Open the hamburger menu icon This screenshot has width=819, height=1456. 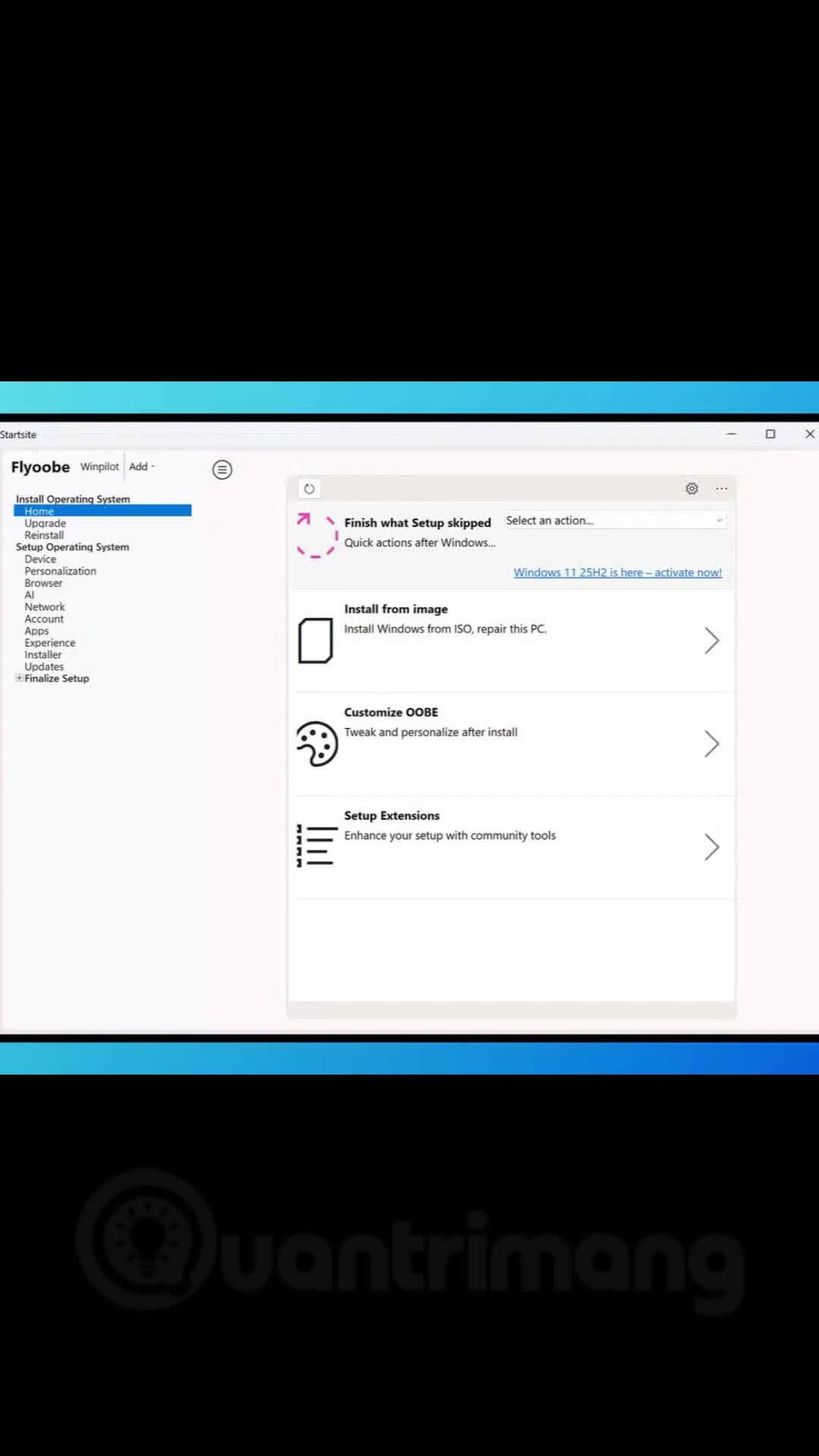(x=222, y=469)
